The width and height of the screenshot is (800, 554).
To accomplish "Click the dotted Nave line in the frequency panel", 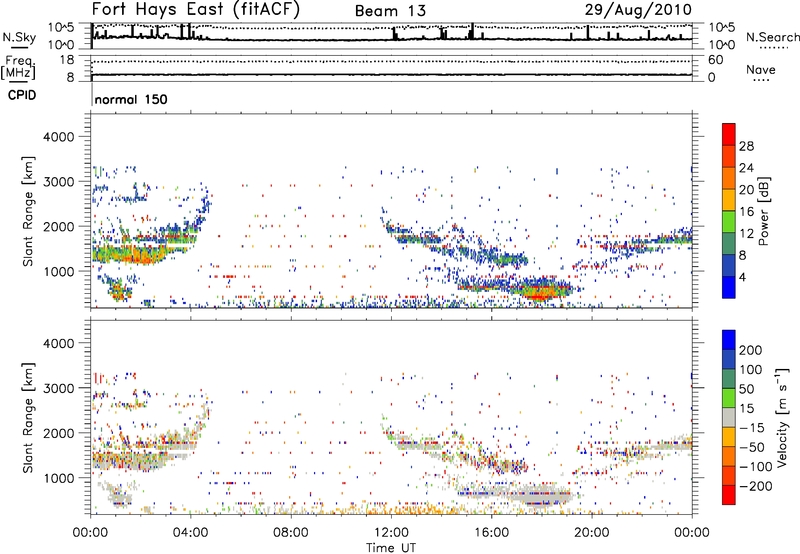I will coord(392,62).
